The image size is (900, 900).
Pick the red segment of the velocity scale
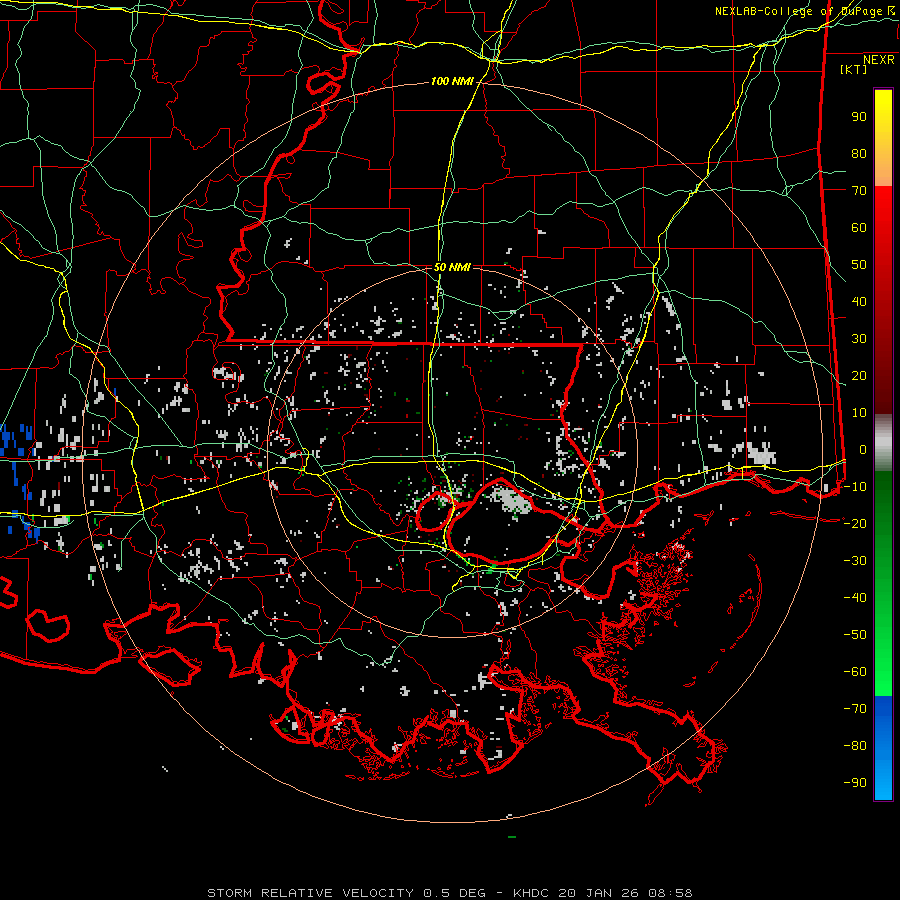pos(883,300)
